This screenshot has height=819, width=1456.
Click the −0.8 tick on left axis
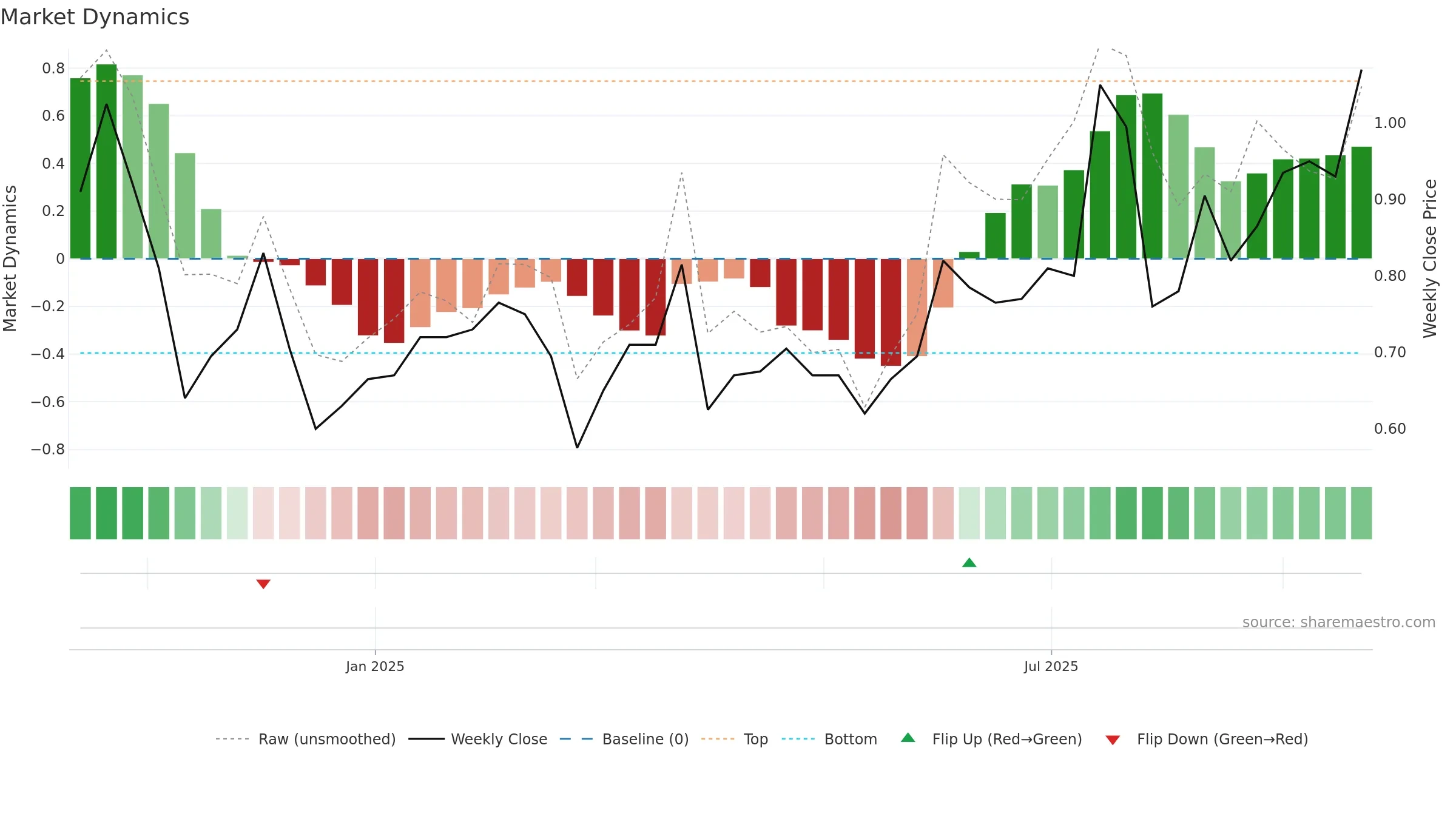(47, 449)
